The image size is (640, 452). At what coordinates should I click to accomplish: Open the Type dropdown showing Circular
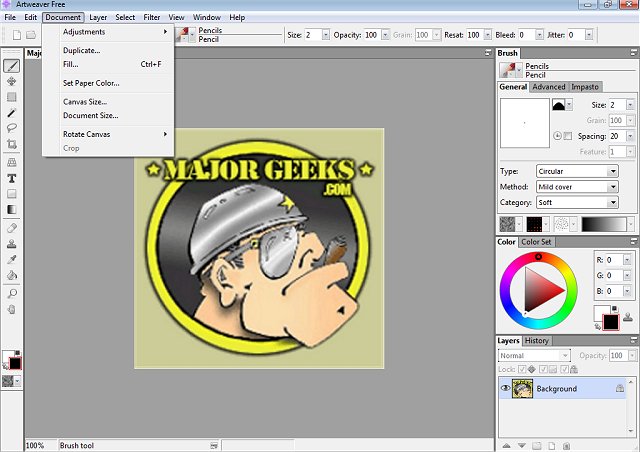coord(577,171)
